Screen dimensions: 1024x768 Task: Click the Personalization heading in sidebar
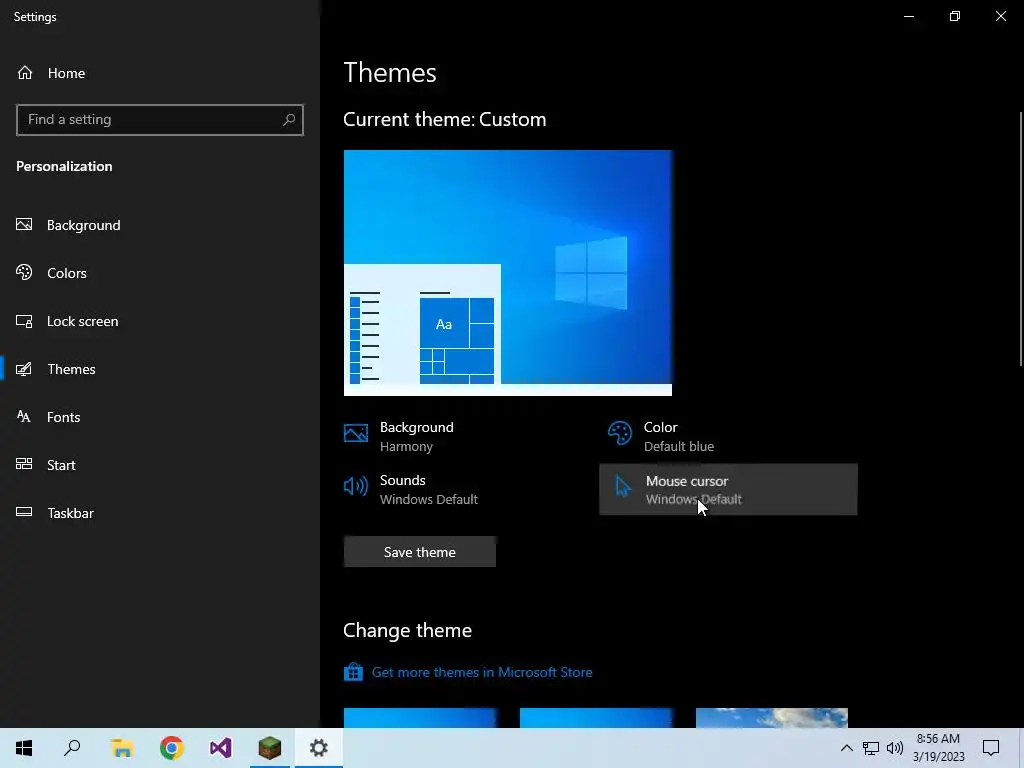coord(64,166)
